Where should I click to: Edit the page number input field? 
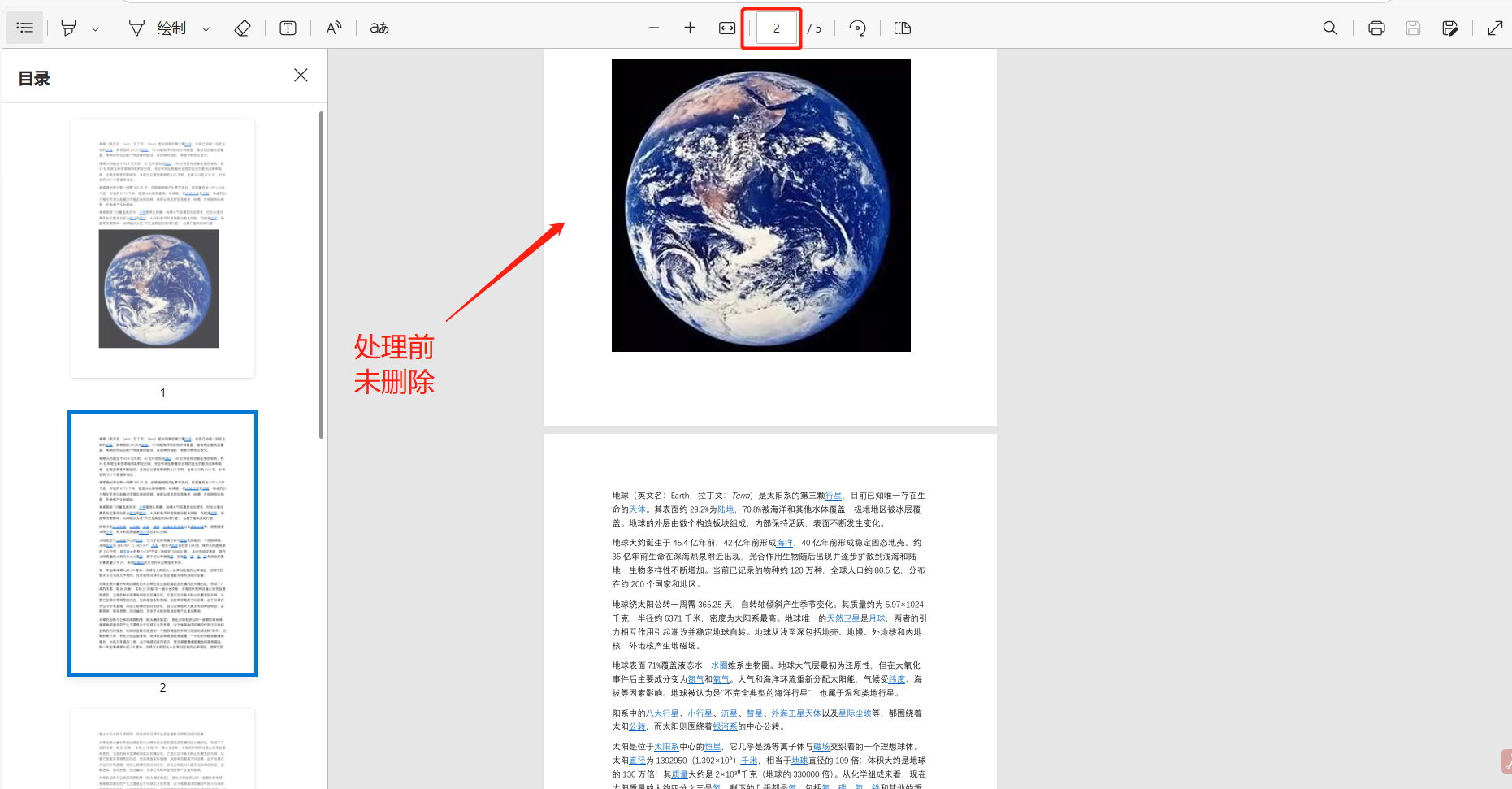pyautogui.click(x=776, y=27)
